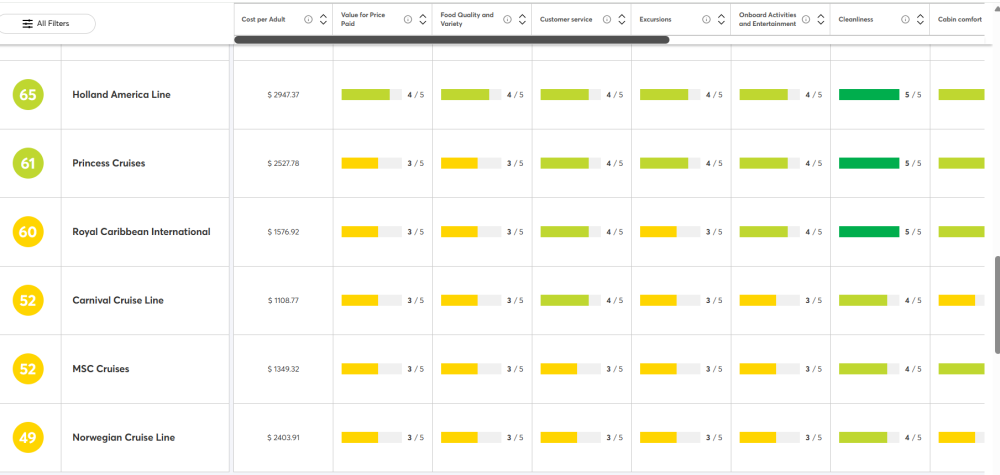Show info for Cost per Adult column
Screen dimensions: 1000x475
click(309, 20)
